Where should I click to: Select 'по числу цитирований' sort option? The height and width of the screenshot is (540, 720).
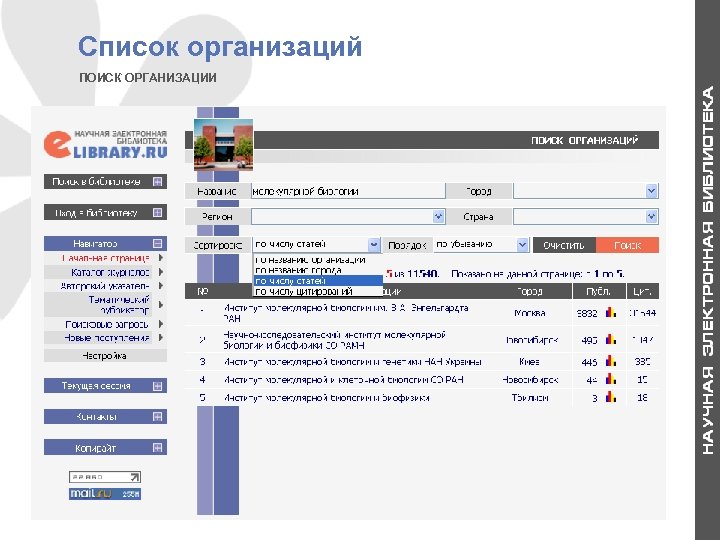318,291
